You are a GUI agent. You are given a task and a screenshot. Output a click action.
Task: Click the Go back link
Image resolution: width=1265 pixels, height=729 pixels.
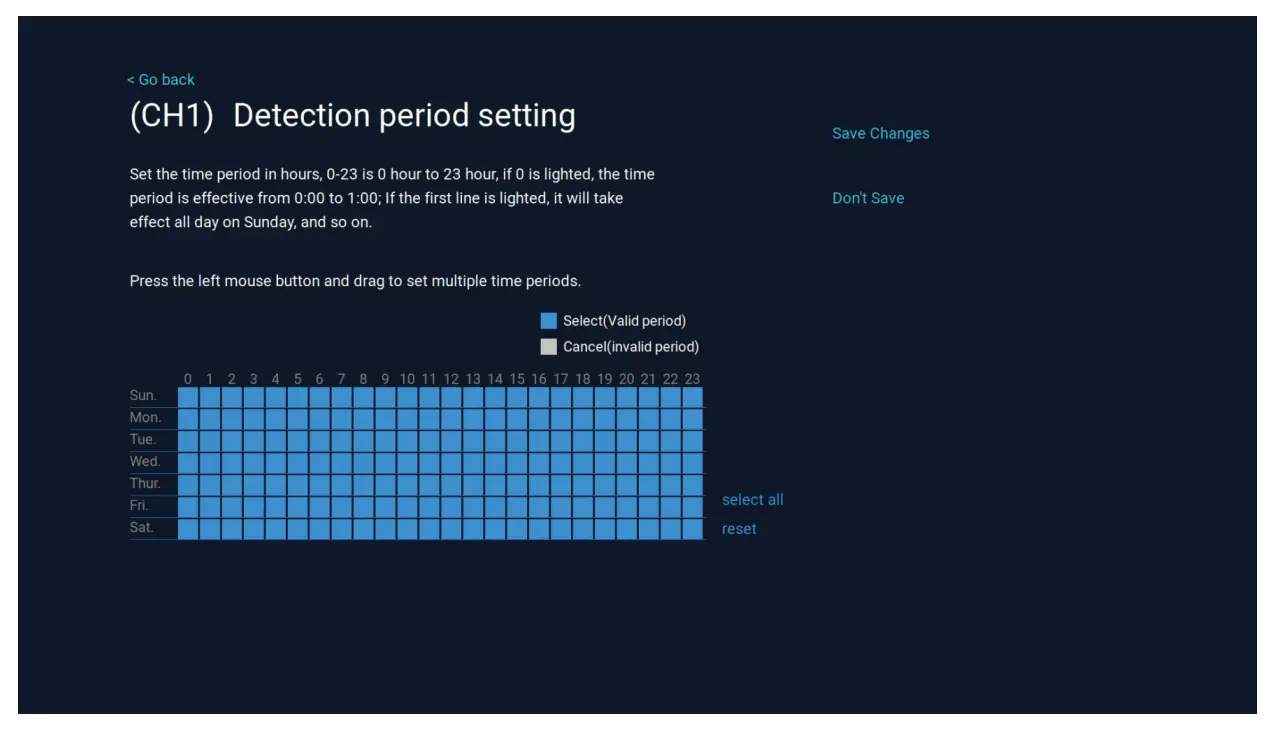click(161, 80)
